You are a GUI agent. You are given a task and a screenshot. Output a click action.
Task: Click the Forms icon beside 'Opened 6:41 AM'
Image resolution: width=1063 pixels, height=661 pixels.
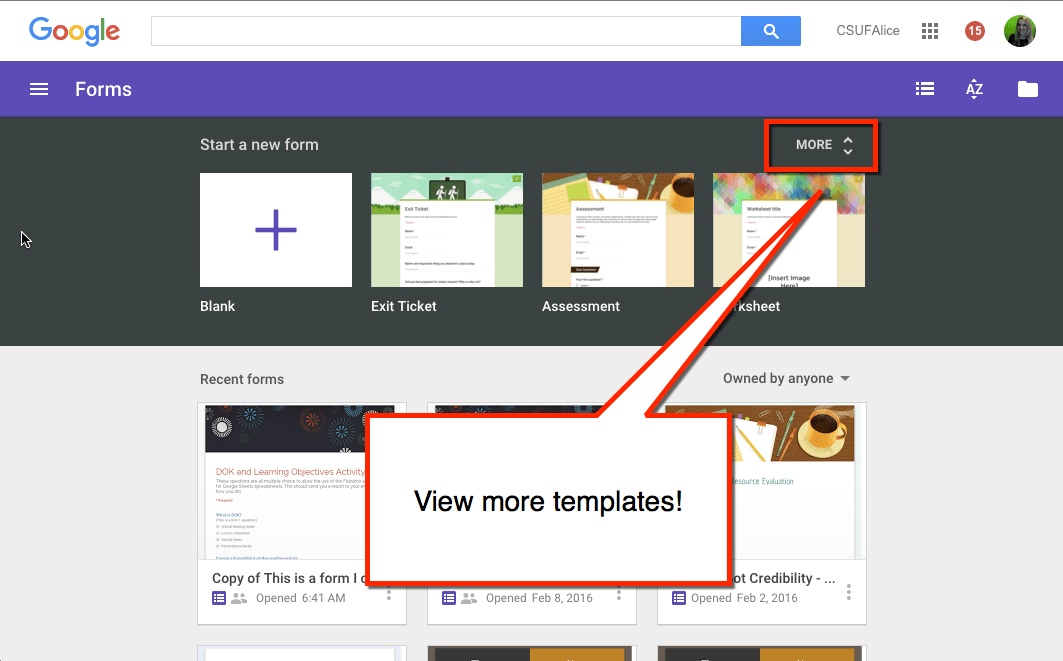coord(219,598)
